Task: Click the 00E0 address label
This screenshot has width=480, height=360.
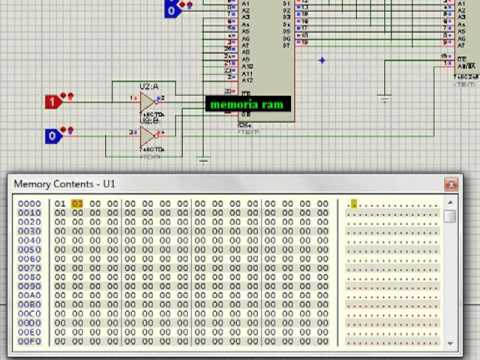Action: [29, 332]
